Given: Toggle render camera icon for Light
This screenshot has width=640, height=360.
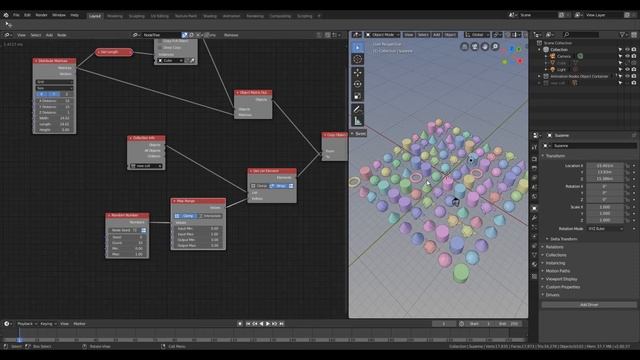Looking at the screenshot, I should click(634, 69).
